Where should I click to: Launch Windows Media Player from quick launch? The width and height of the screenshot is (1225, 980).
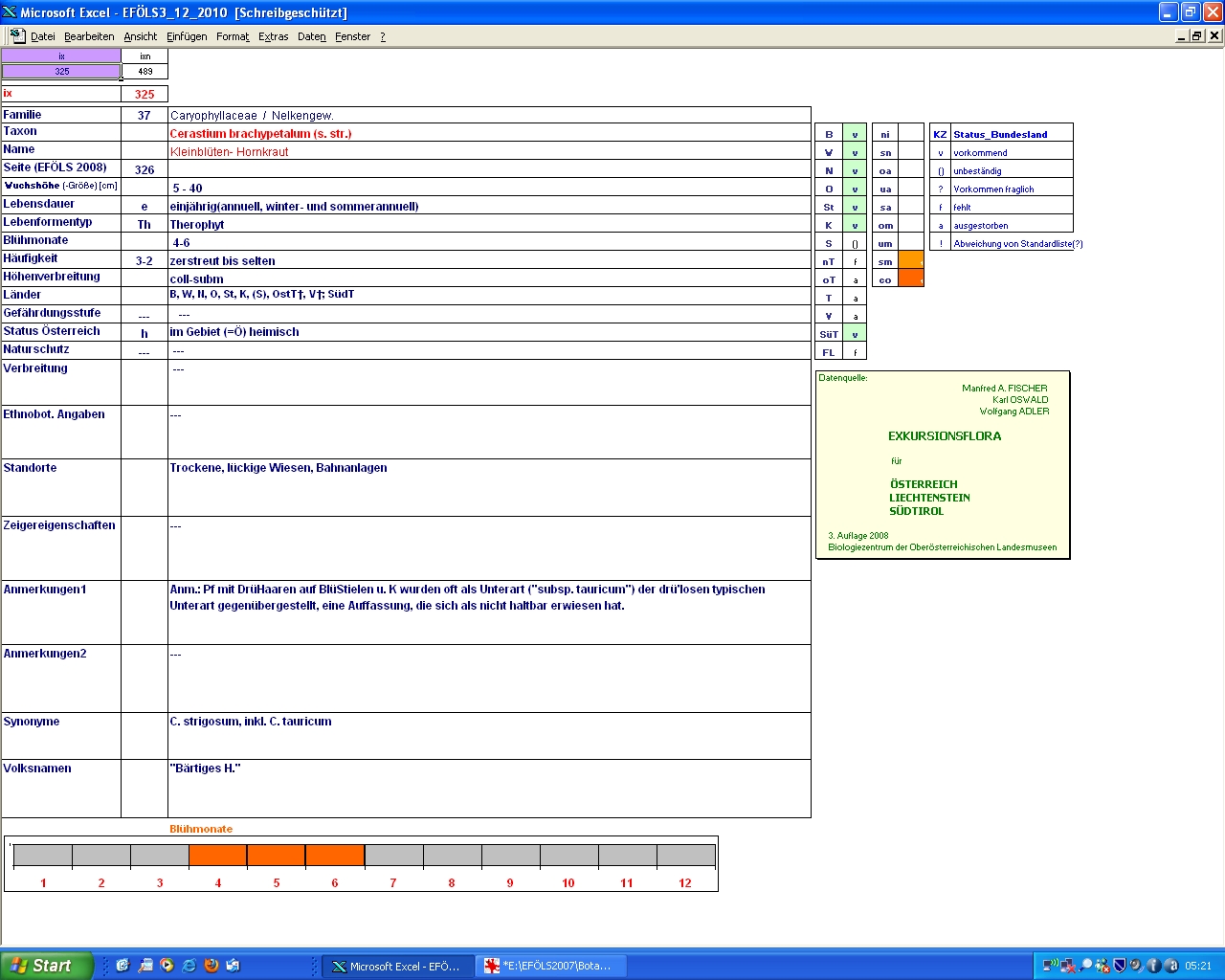click(x=167, y=966)
